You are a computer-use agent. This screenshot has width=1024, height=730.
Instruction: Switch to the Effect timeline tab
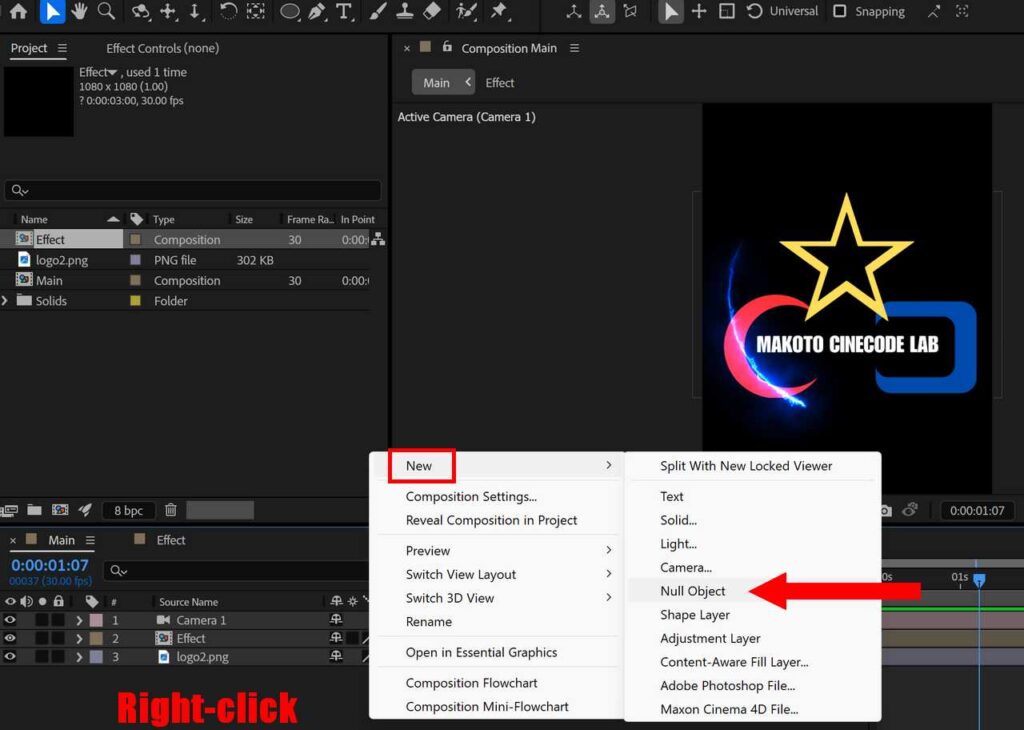[x=170, y=540]
